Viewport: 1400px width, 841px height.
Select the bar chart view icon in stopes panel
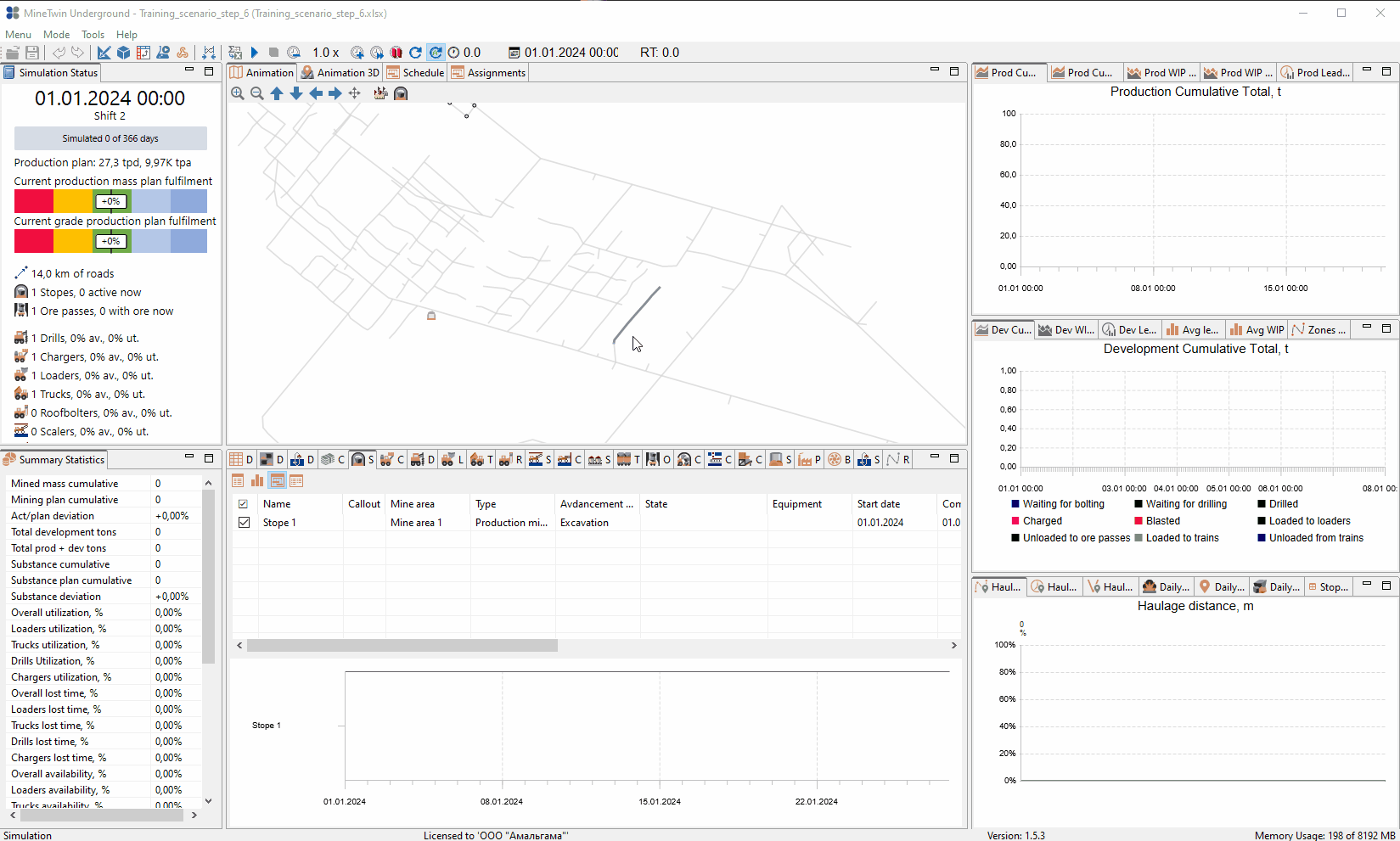tap(257, 481)
